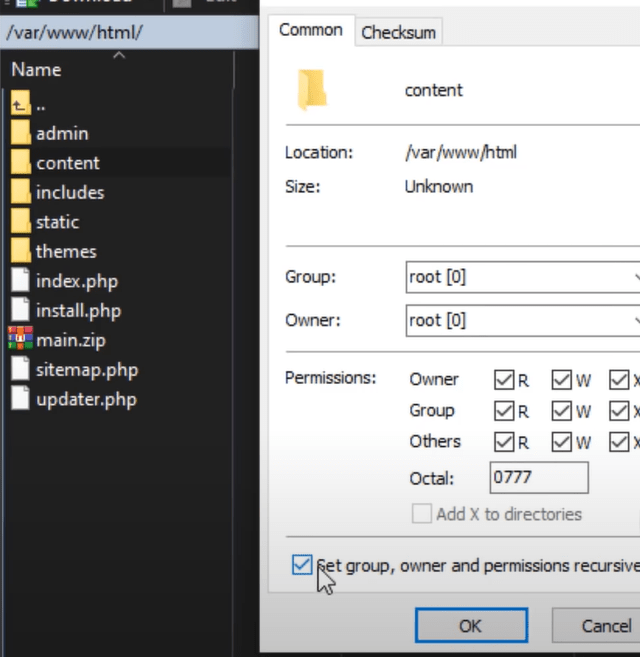Image resolution: width=640 pixels, height=657 pixels.
Task: Select updater.php in the file list
Action: pyautogui.click(x=86, y=400)
